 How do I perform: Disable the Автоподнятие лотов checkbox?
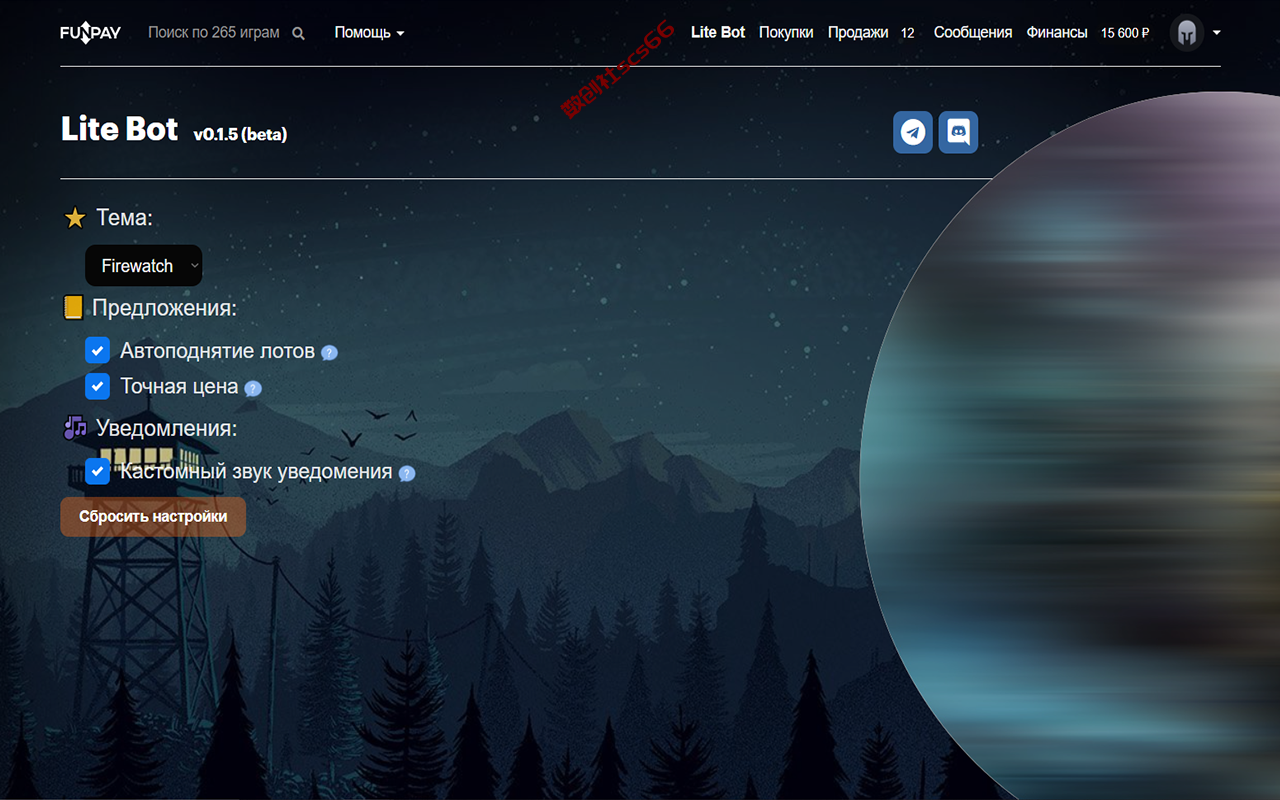click(x=97, y=351)
